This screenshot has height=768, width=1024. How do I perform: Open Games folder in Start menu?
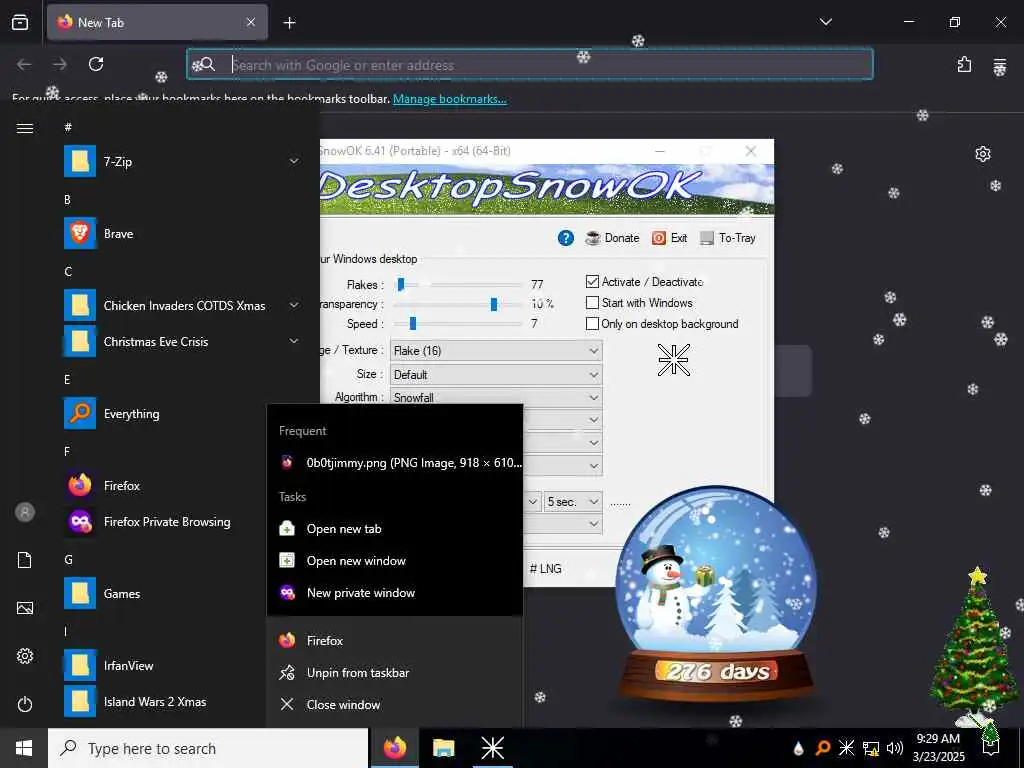[x=163, y=594]
